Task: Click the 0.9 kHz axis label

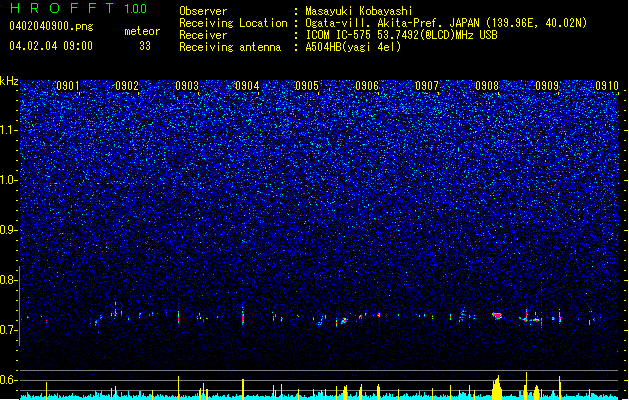Action: pos(9,230)
